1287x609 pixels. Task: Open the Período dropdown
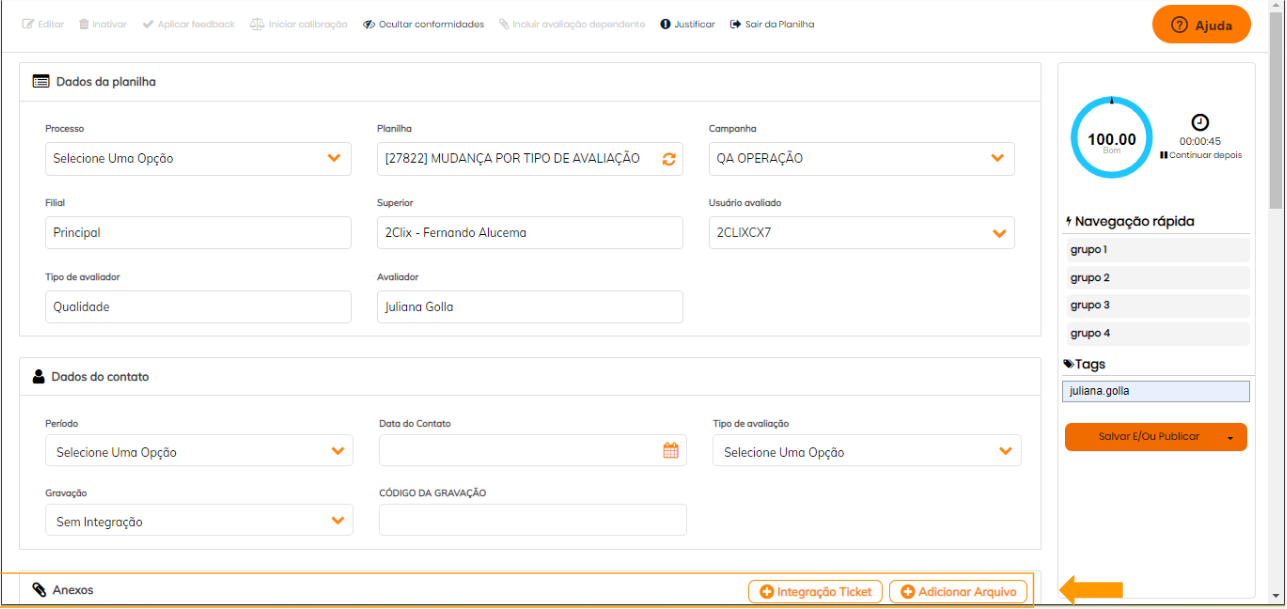338,451
